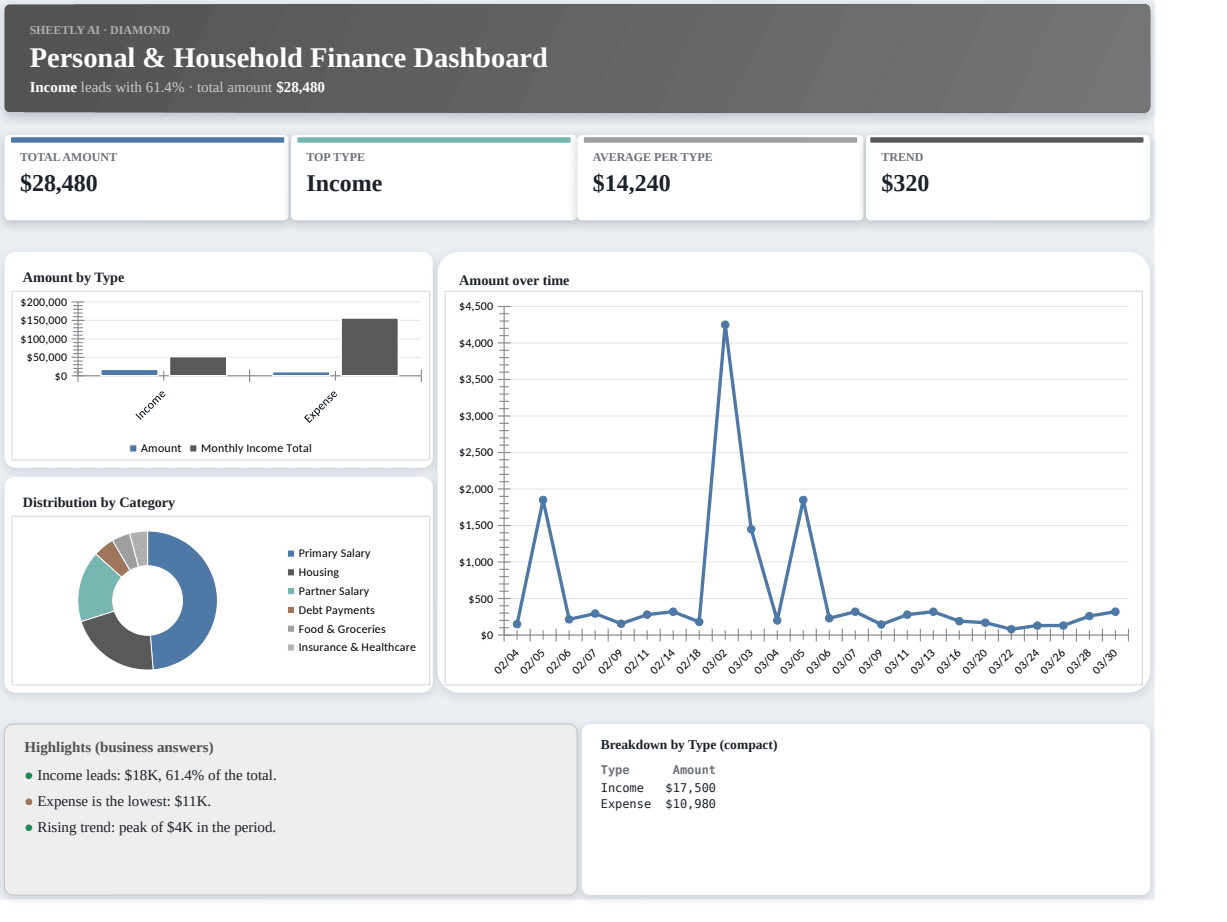Screen dimensions: 1227x922
Task: Click the Primary Salary legend swatch
Action: point(291,554)
